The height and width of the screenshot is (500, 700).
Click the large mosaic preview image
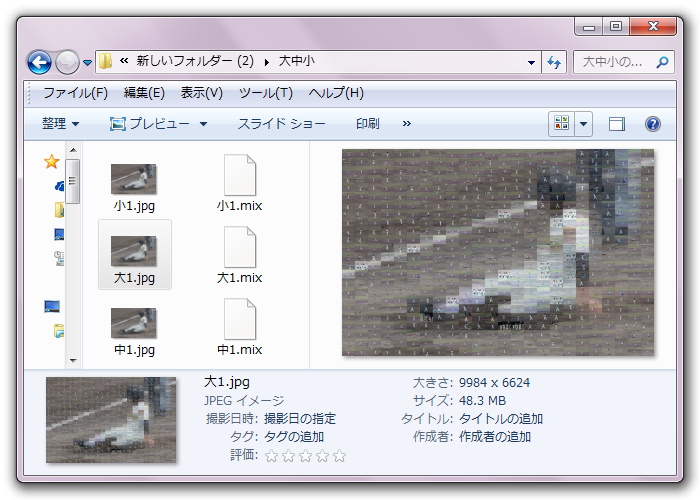tap(498, 252)
